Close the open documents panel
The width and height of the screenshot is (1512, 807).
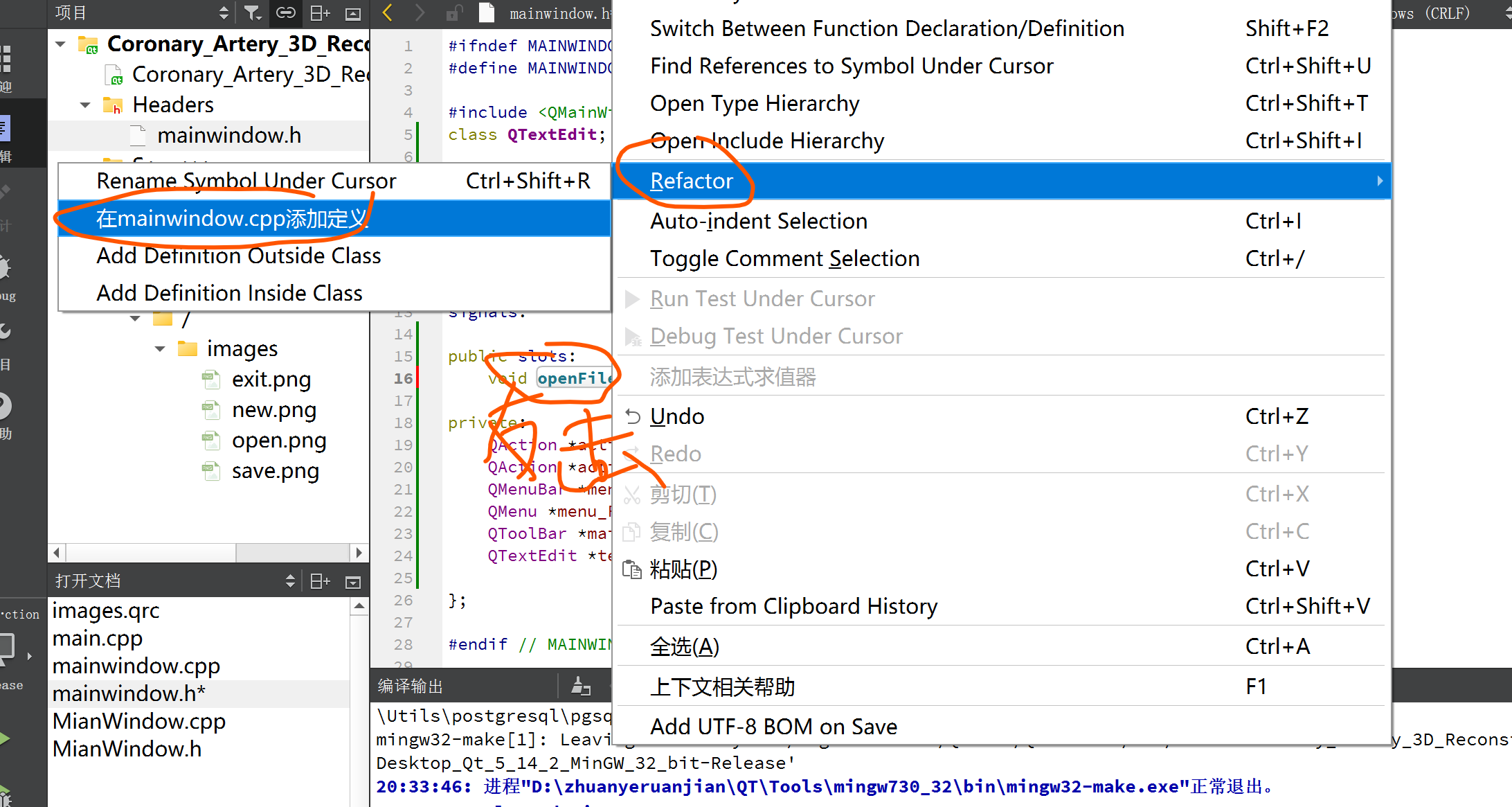[x=353, y=582]
